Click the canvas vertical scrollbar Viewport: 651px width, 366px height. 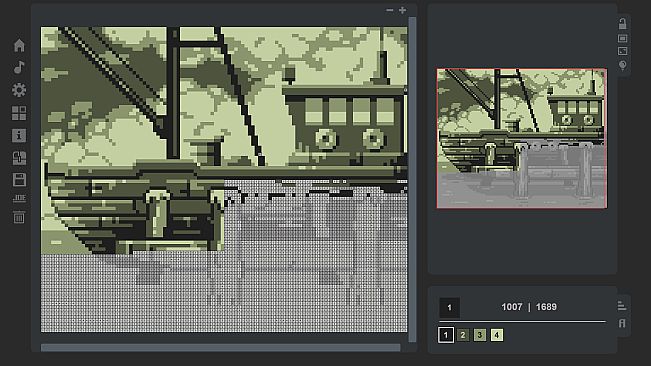[x=412, y=179]
